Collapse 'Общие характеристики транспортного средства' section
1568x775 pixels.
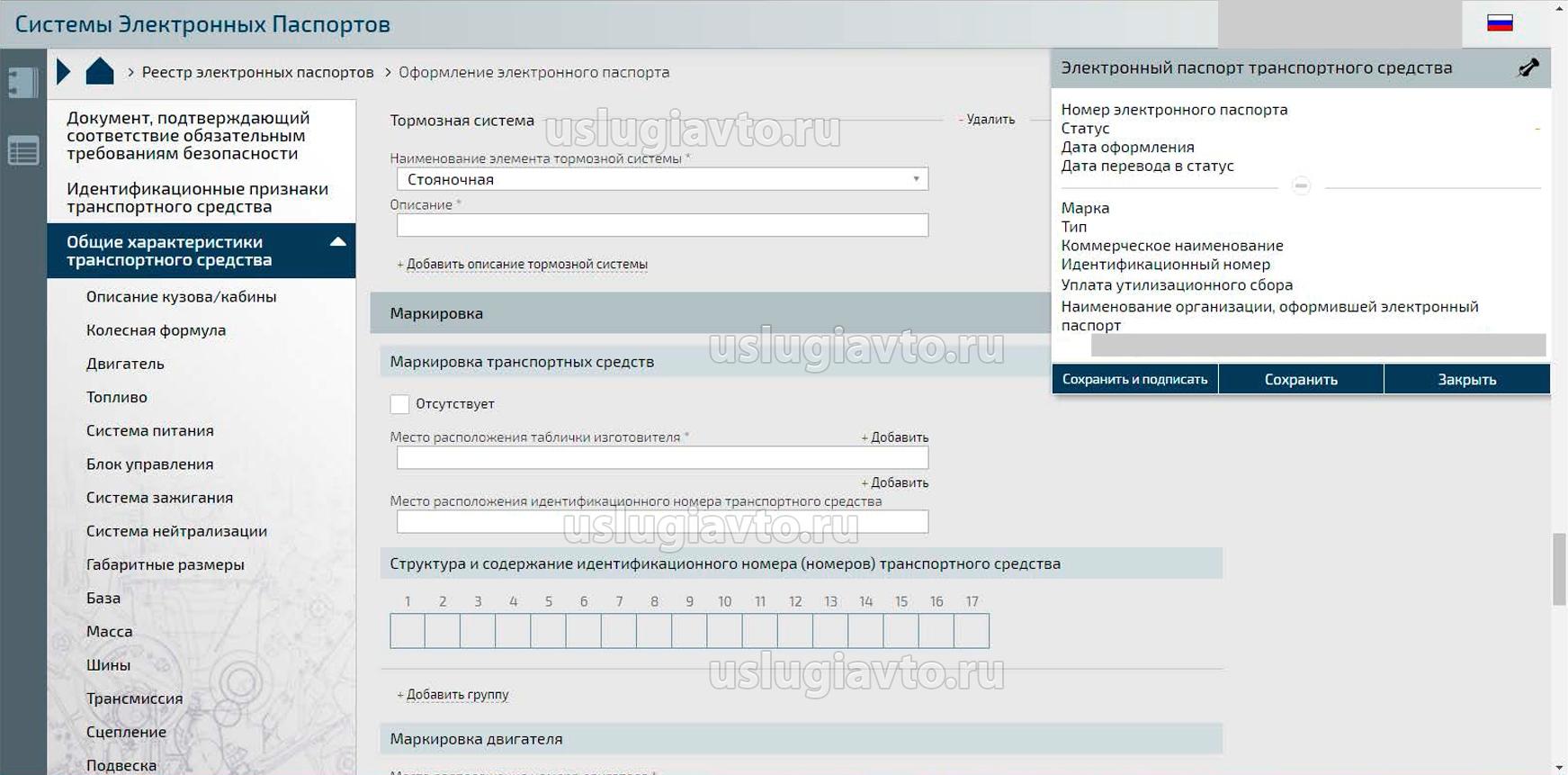coord(338,242)
